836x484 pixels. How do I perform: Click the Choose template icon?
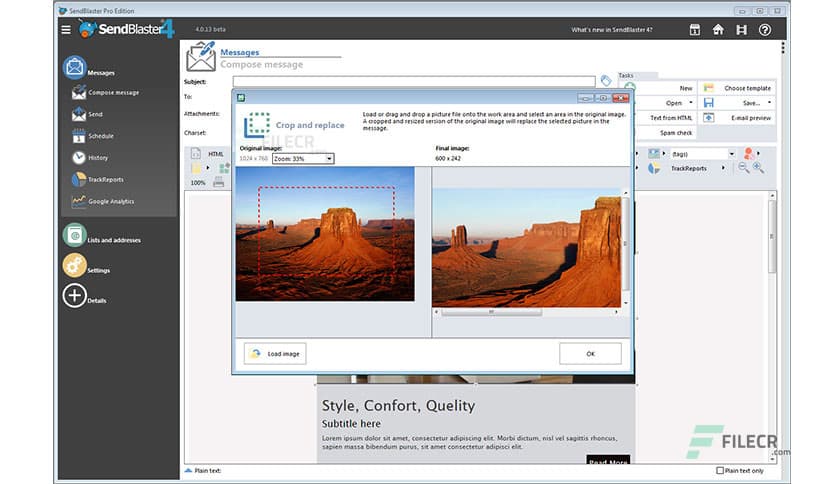pyautogui.click(x=708, y=87)
